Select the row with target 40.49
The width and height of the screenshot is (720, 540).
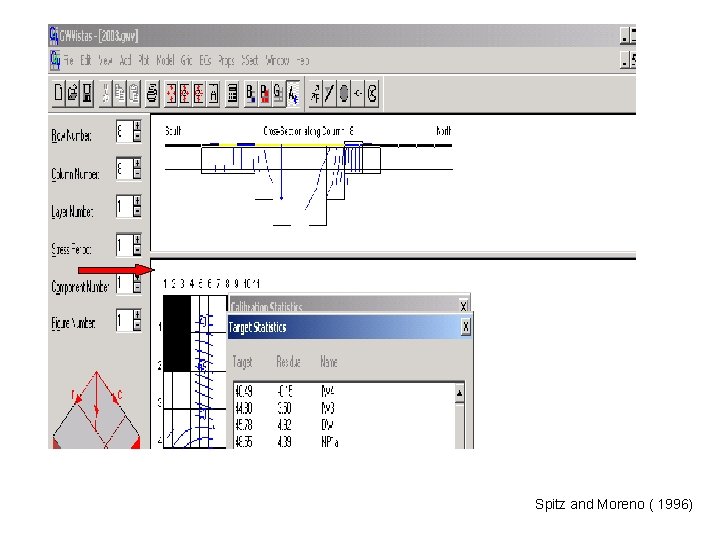(x=343, y=391)
